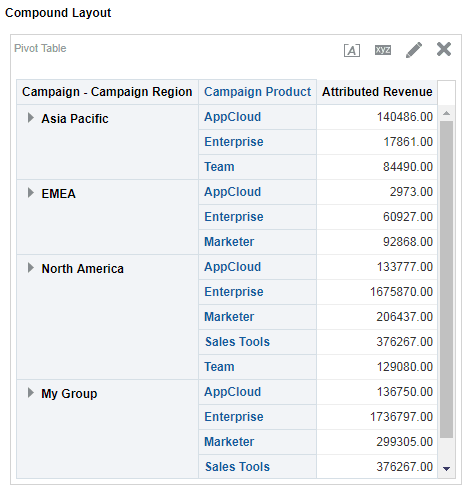
Task: Open the pencil Edit View icon
Action: tap(414, 50)
